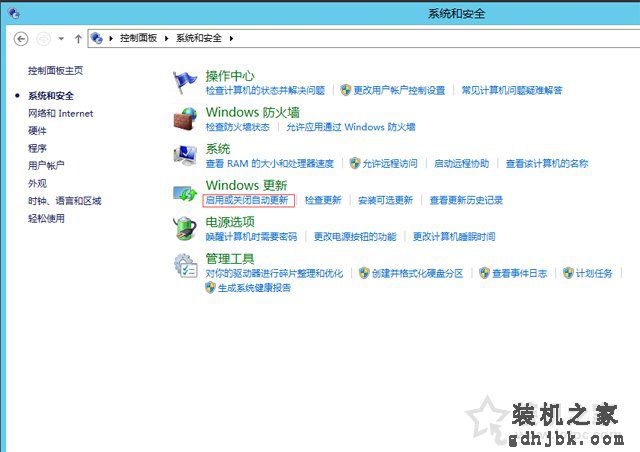Click the forward arrow navigation button
The height and width of the screenshot is (452, 640).
click(44, 39)
